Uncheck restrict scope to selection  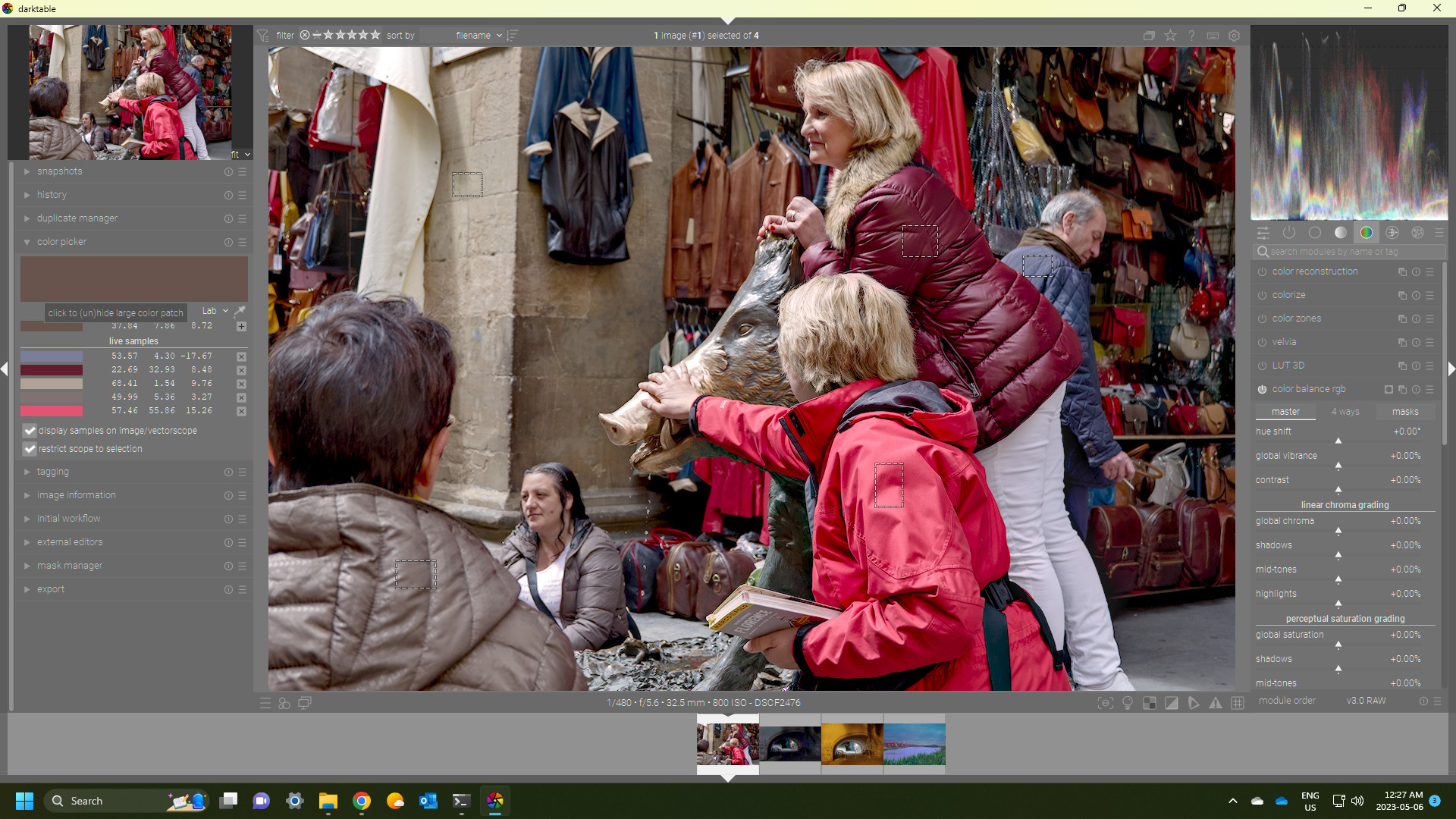click(x=30, y=449)
